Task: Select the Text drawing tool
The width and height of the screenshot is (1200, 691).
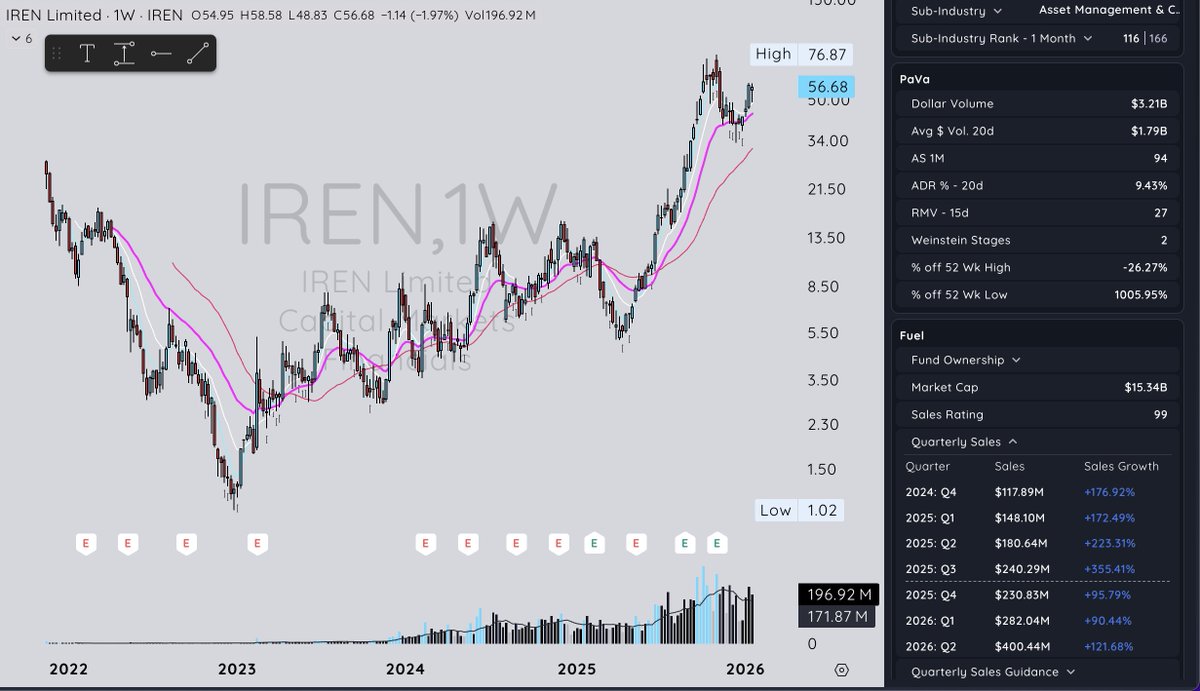Action: (x=87, y=53)
